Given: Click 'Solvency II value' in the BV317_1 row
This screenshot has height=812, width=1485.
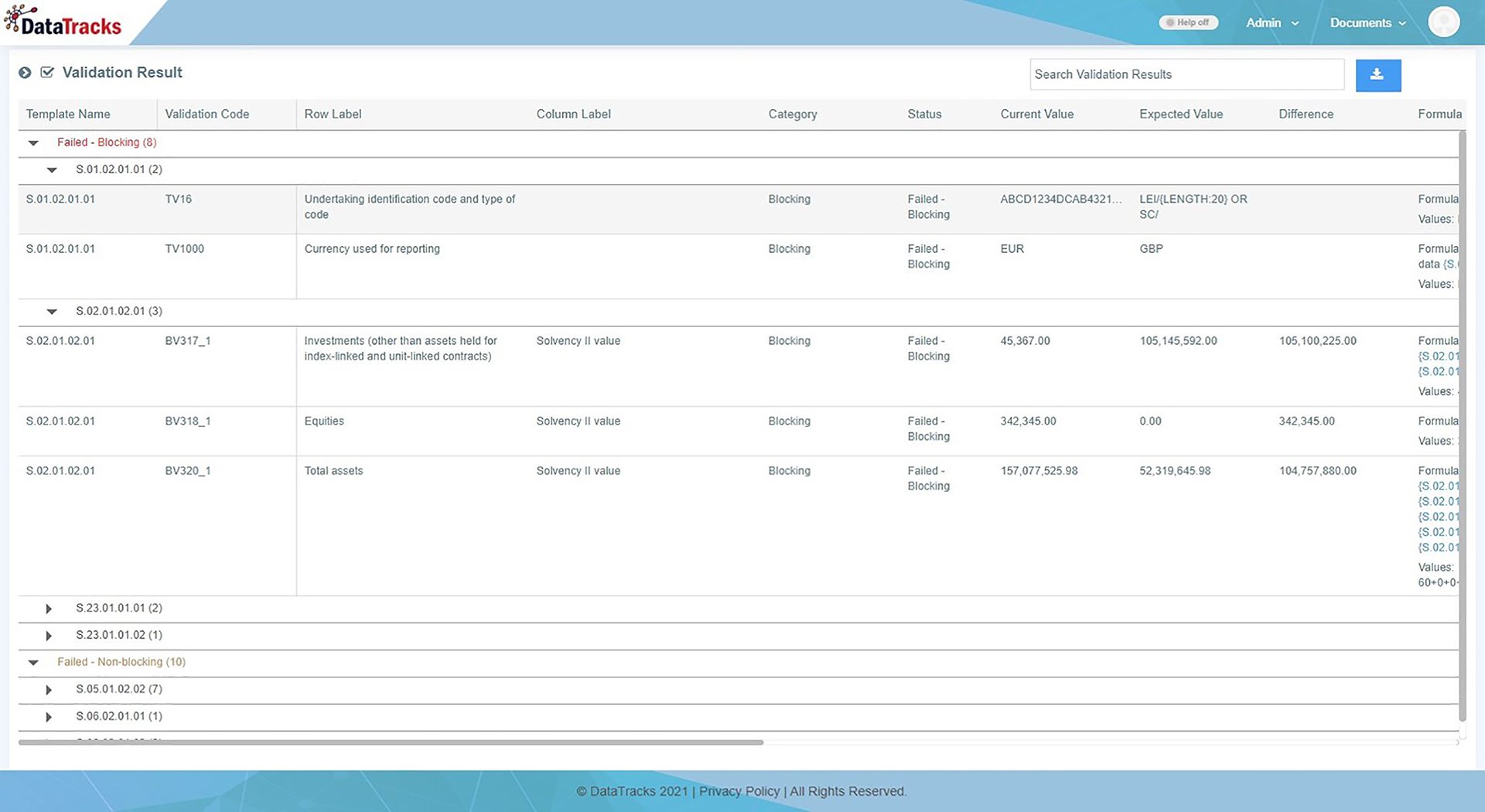Looking at the screenshot, I should click(x=578, y=340).
